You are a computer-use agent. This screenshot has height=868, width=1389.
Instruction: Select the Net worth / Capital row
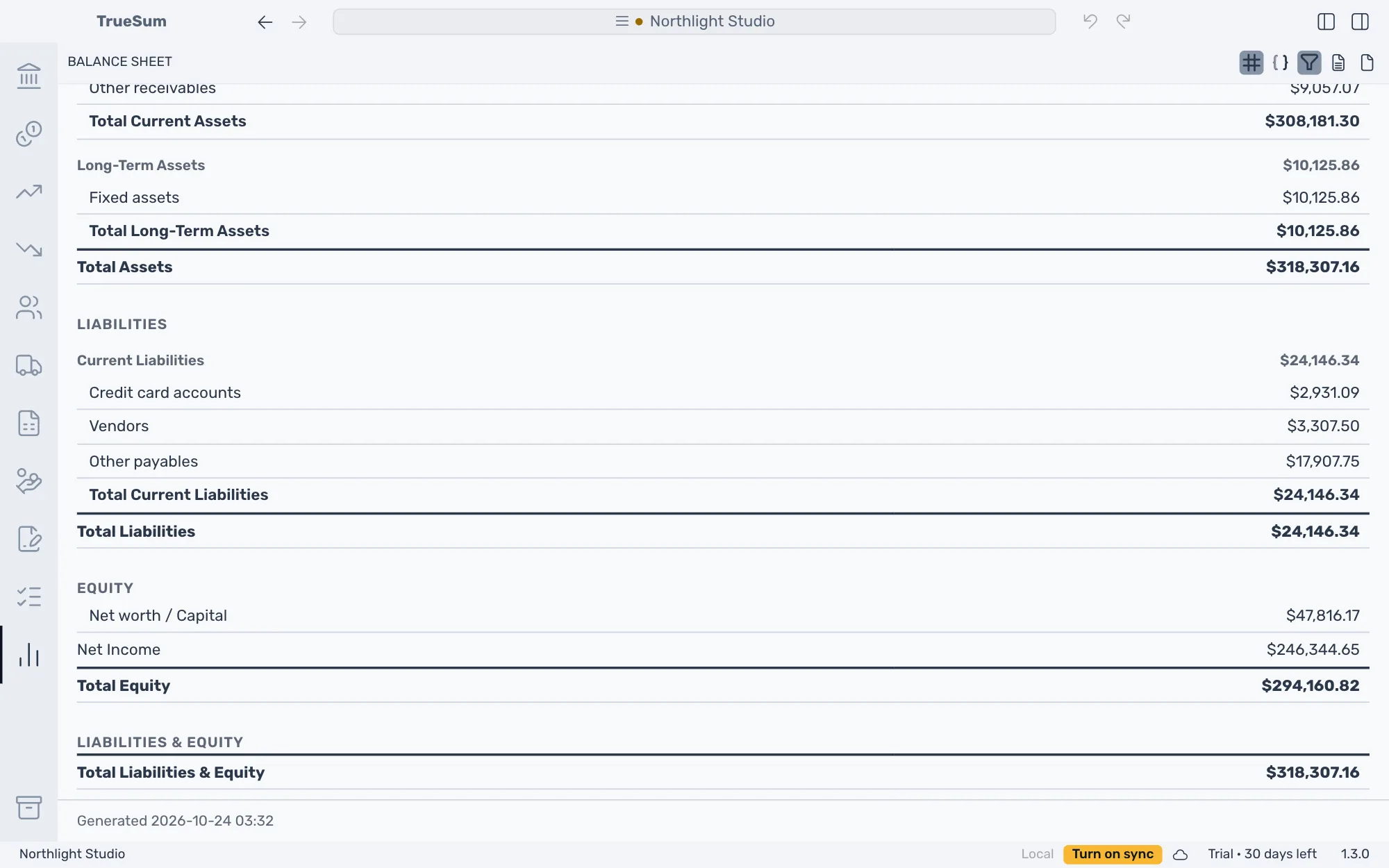tap(723, 616)
